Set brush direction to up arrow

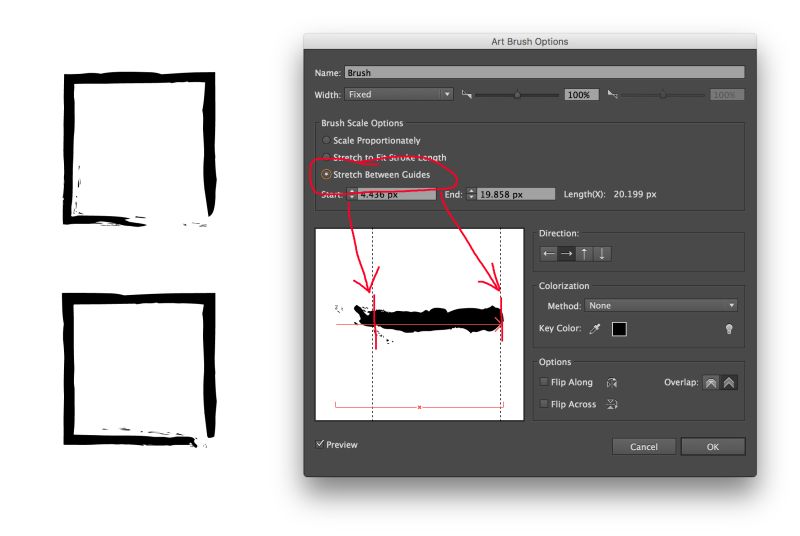[x=584, y=253]
